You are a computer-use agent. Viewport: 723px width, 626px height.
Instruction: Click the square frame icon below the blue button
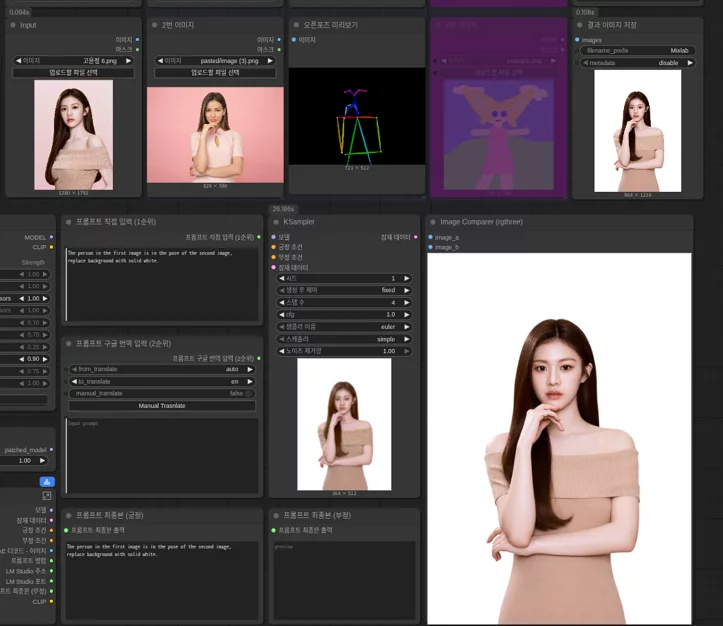coord(47,496)
